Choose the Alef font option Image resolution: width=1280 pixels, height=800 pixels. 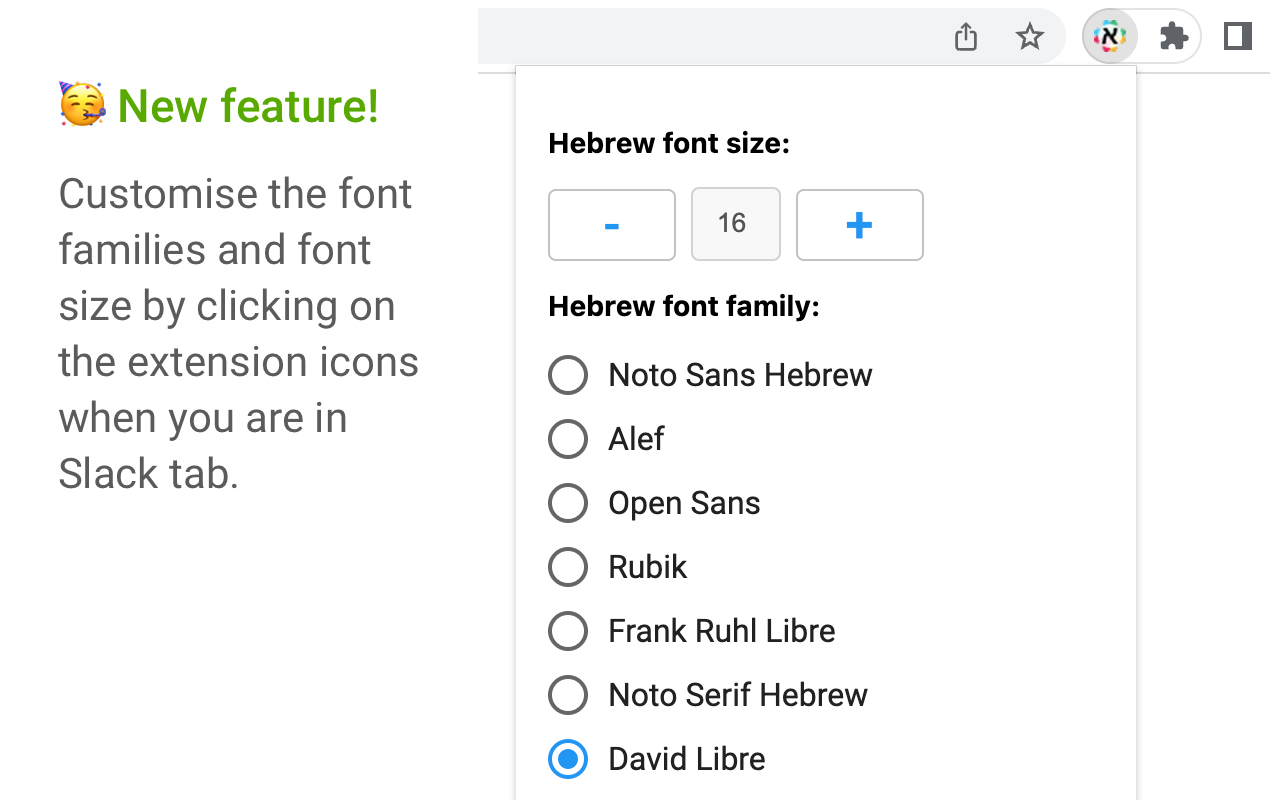568,439
